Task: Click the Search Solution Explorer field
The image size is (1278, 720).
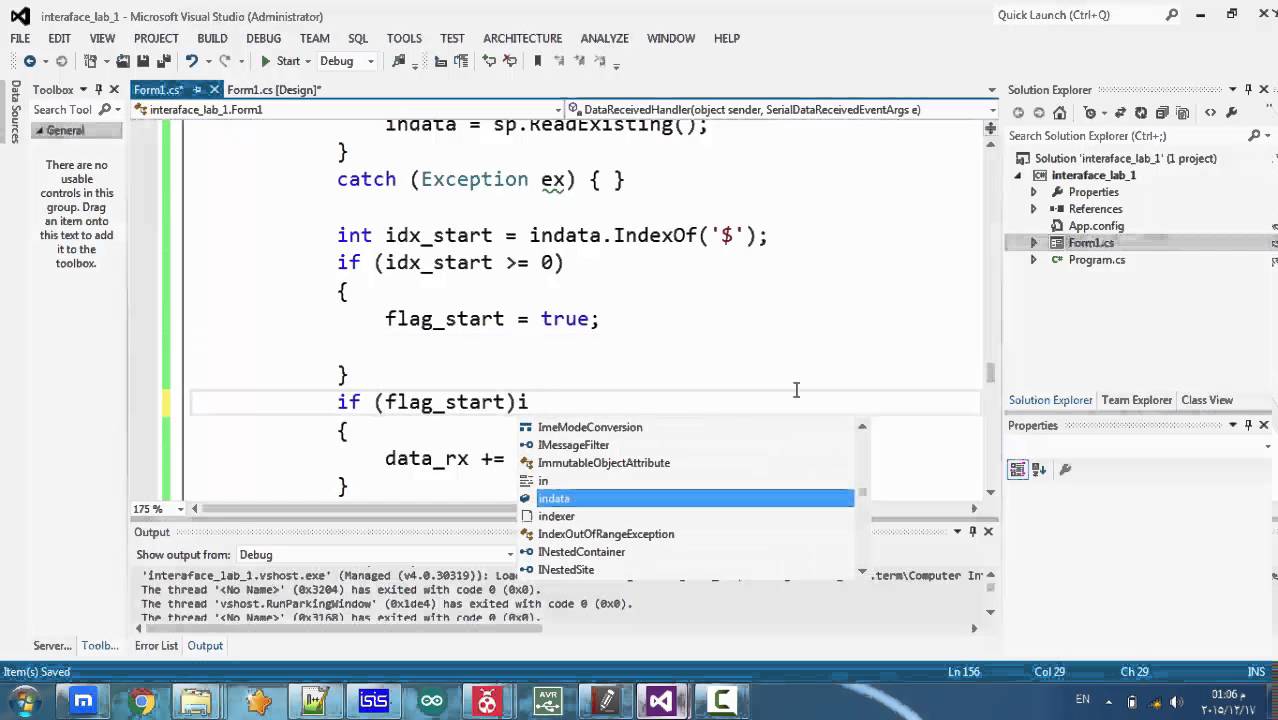Action: (x=1125, y=136)
